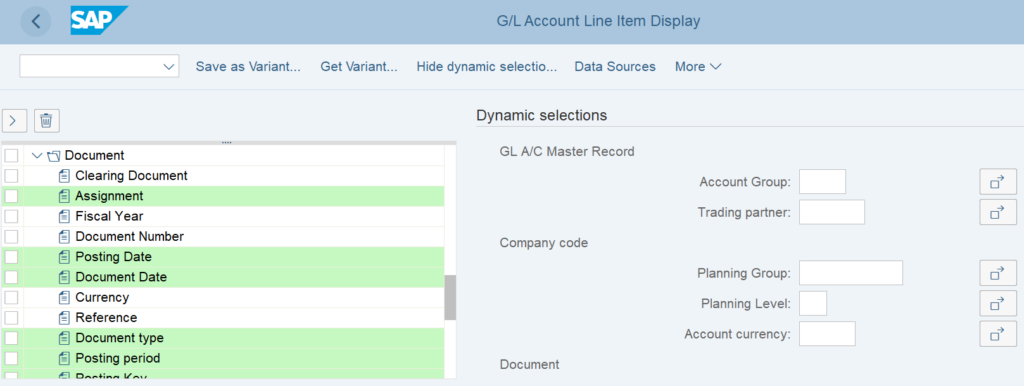Click the Document Number field icon
The image size is (1024, 386).
coord(64,236)
